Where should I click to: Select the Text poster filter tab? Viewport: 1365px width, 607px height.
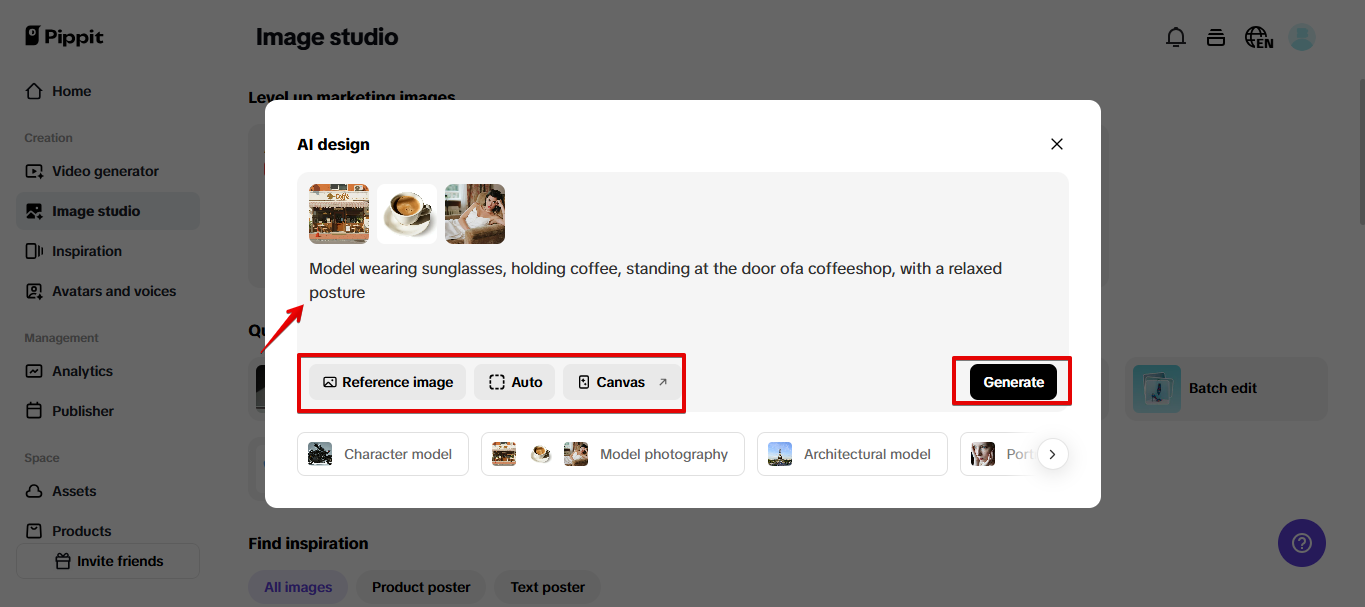(x=547, y=587)
